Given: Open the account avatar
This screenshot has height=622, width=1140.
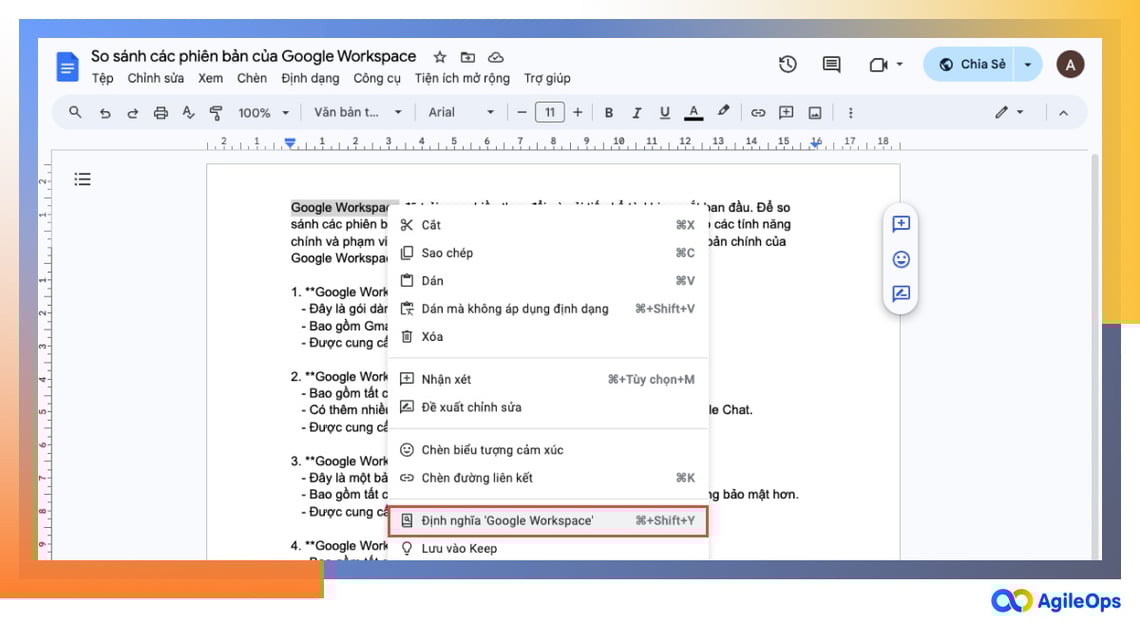Looking at the screenshot, I should 1070,63.
